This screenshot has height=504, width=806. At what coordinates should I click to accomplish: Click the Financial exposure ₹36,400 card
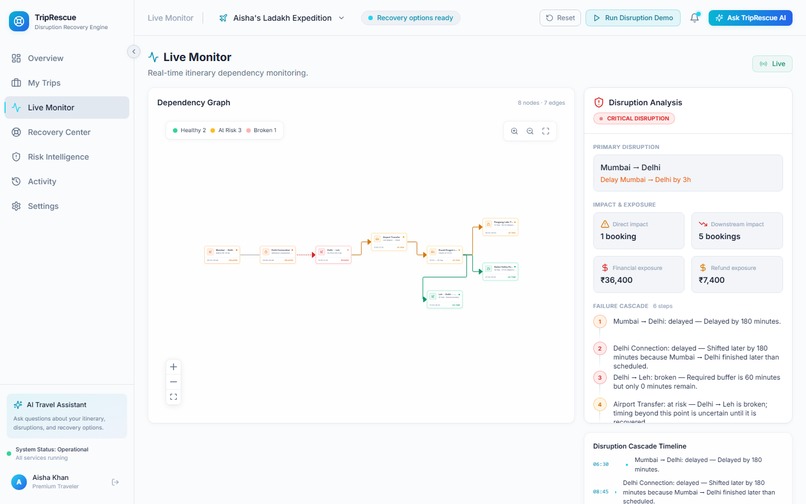638,274
